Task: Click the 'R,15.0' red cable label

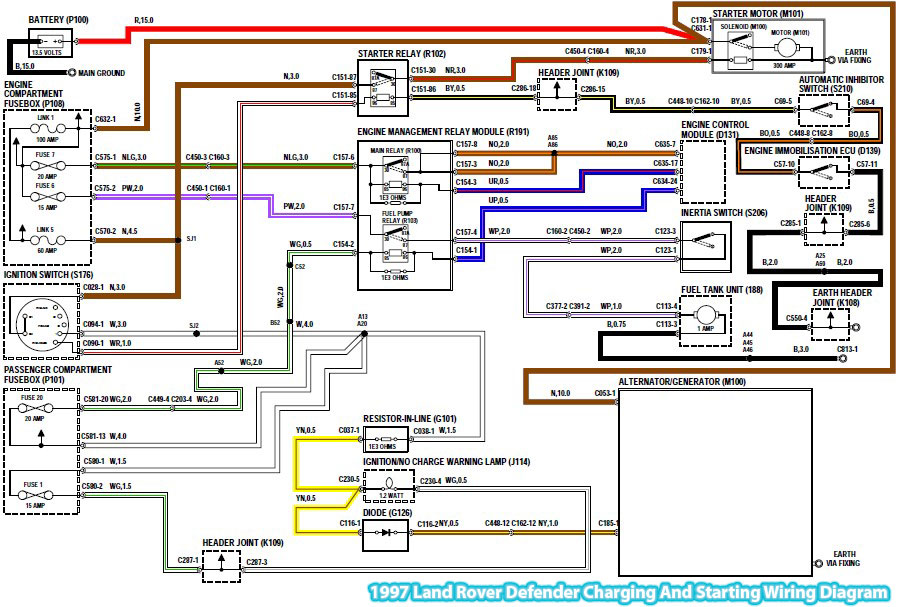Action: [144, 20]
